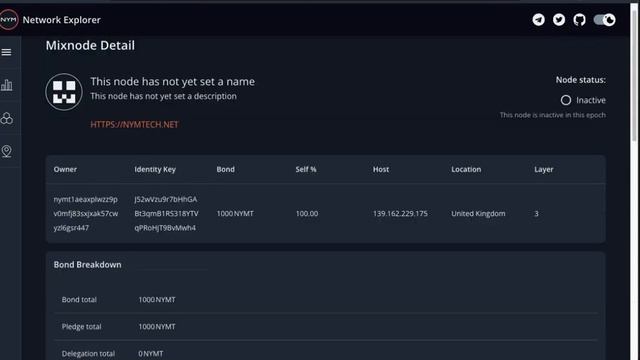Click the 100.00 self percent value
The height and width of the screenshot is (360, 640).
307,213
